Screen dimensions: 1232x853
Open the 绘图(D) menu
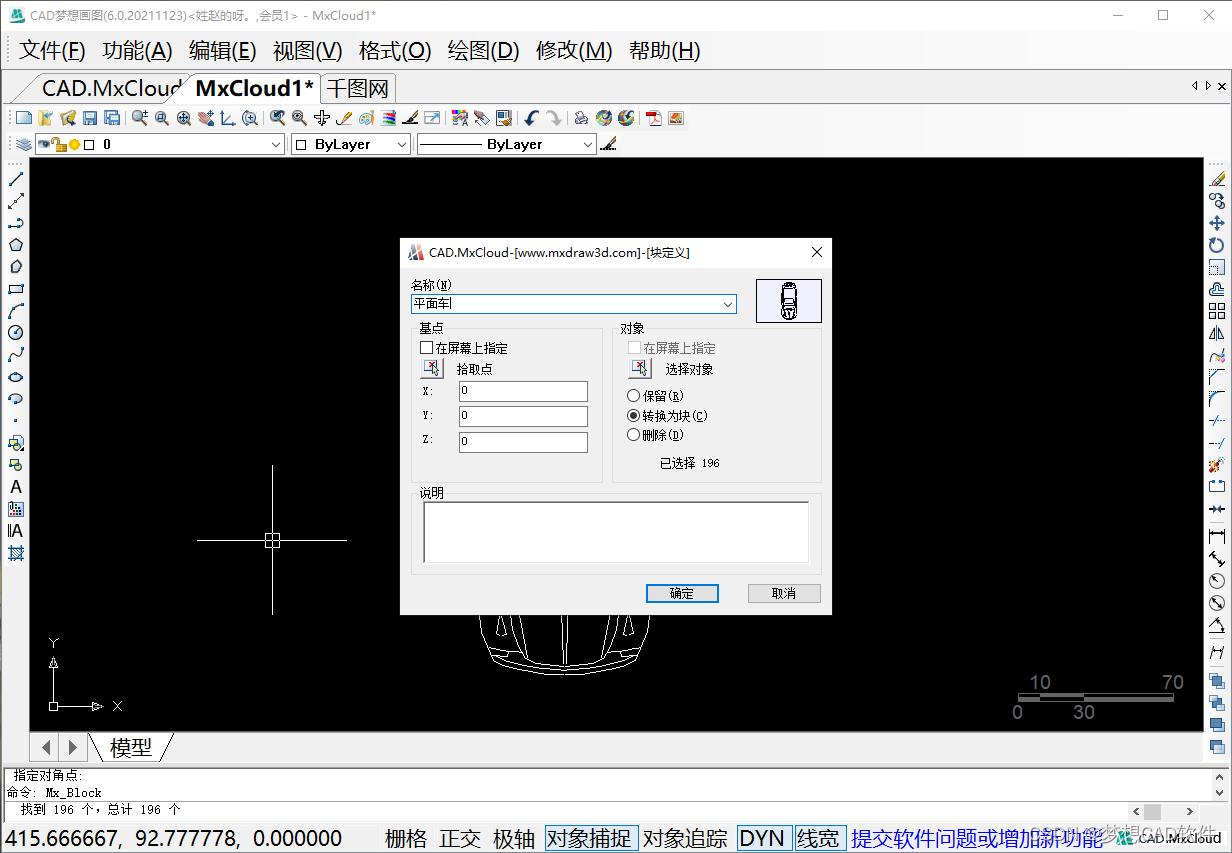click(x=484, y=51)
